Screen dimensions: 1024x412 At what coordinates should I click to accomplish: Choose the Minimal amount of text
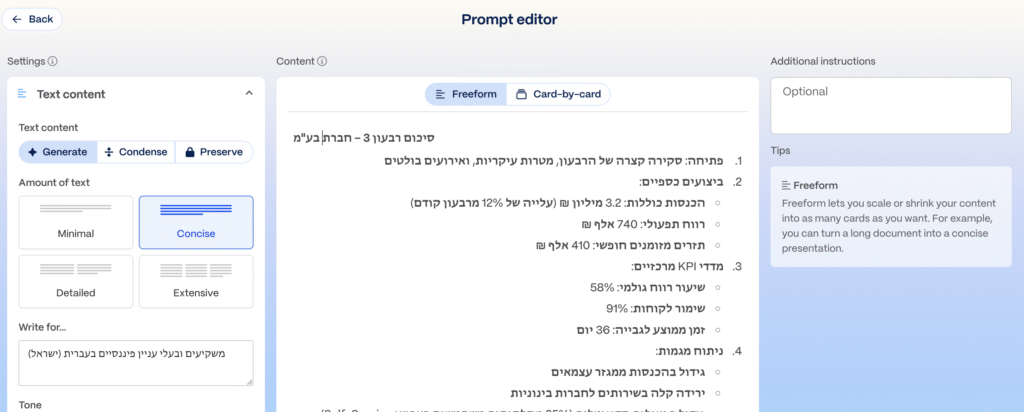pos(76,222)
